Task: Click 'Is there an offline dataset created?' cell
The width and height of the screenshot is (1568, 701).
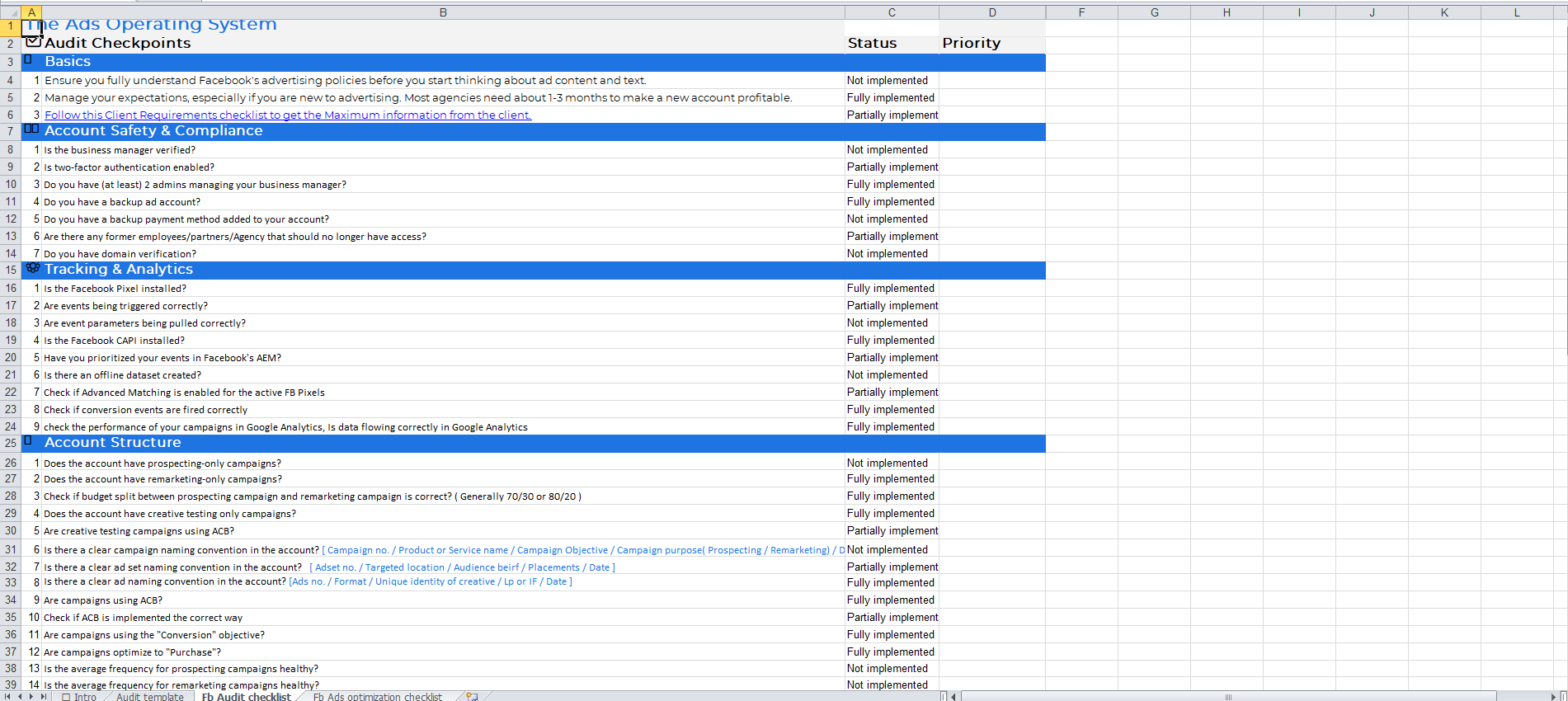Action: tap(443, 374)
